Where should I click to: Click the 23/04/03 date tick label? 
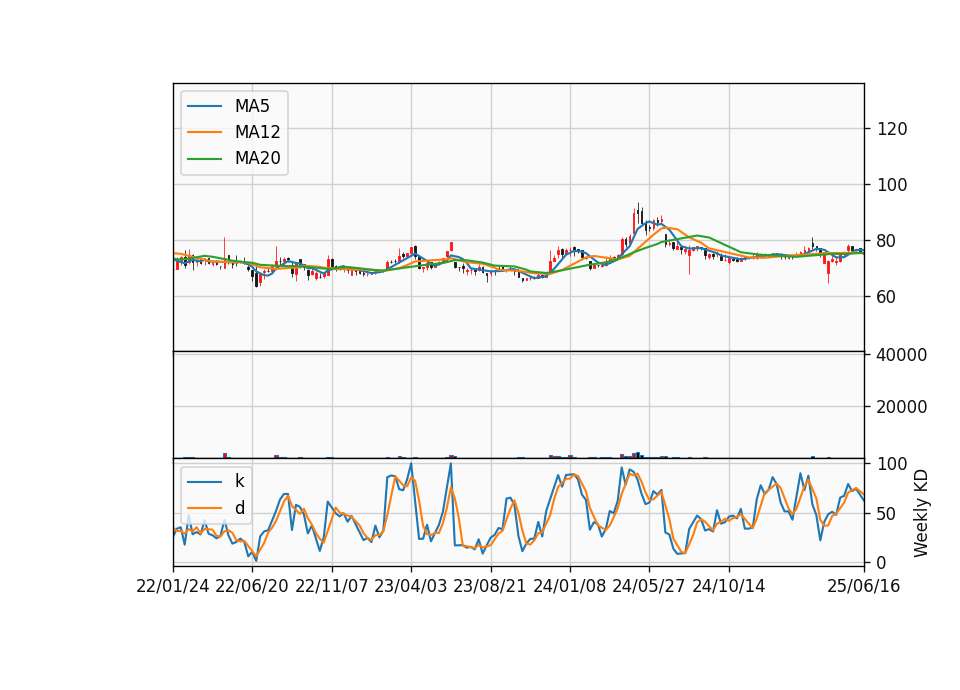click(x=410, y=586)
